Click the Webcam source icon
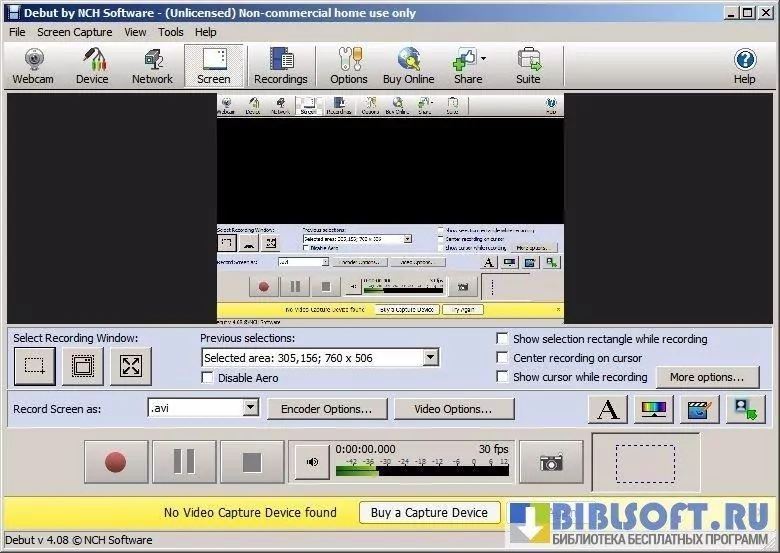Screen dimensions: 780x553 tap(32, 66)
